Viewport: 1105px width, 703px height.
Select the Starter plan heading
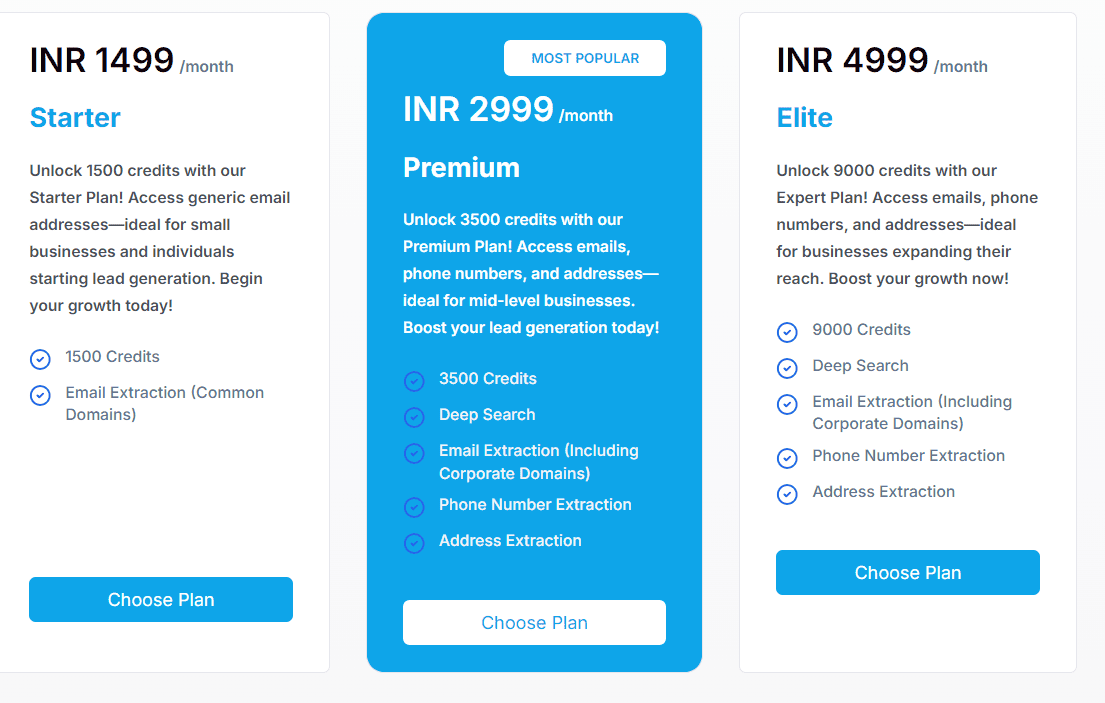pos(75,118)
